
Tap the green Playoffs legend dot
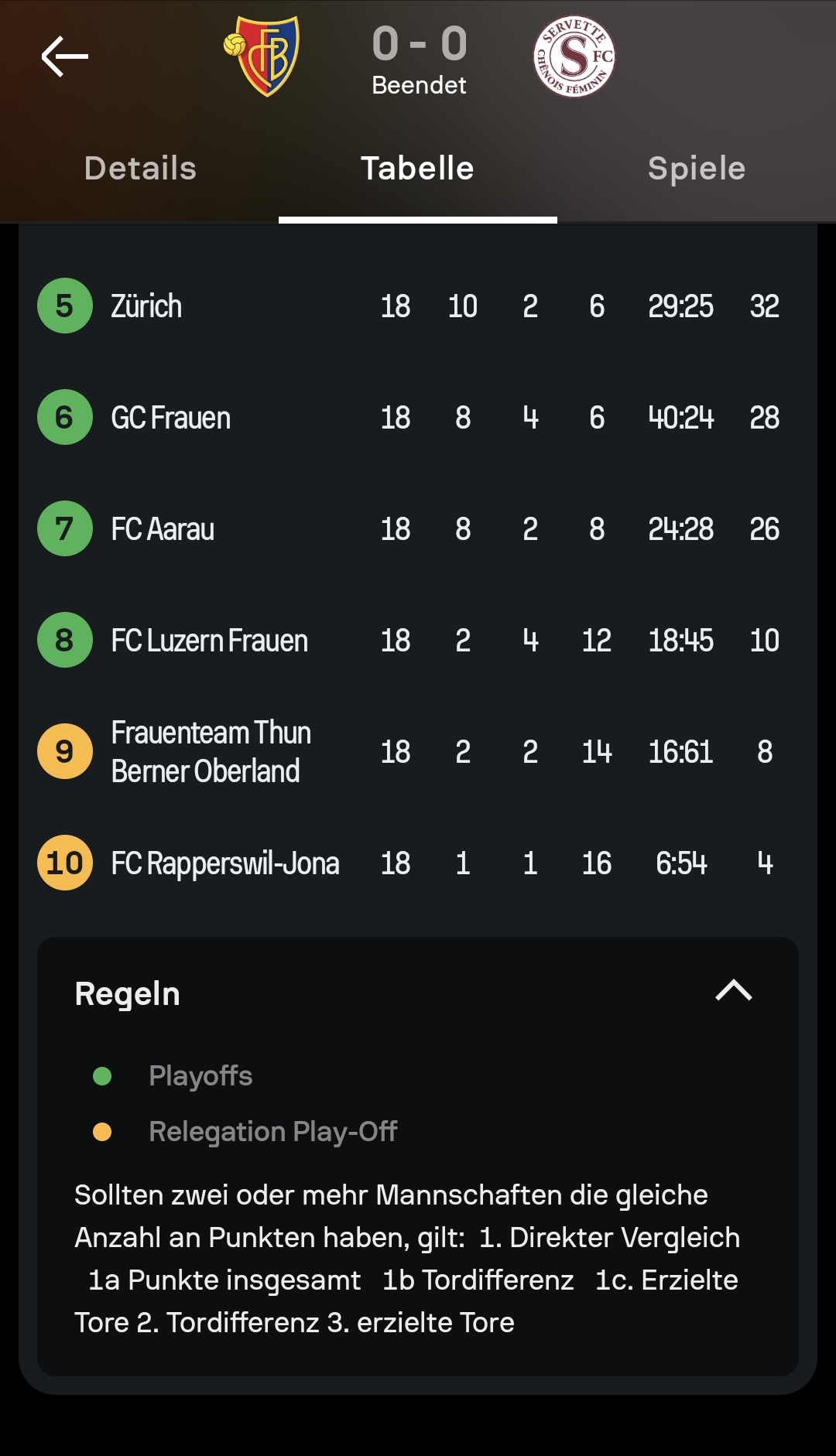click(102, 1076)
